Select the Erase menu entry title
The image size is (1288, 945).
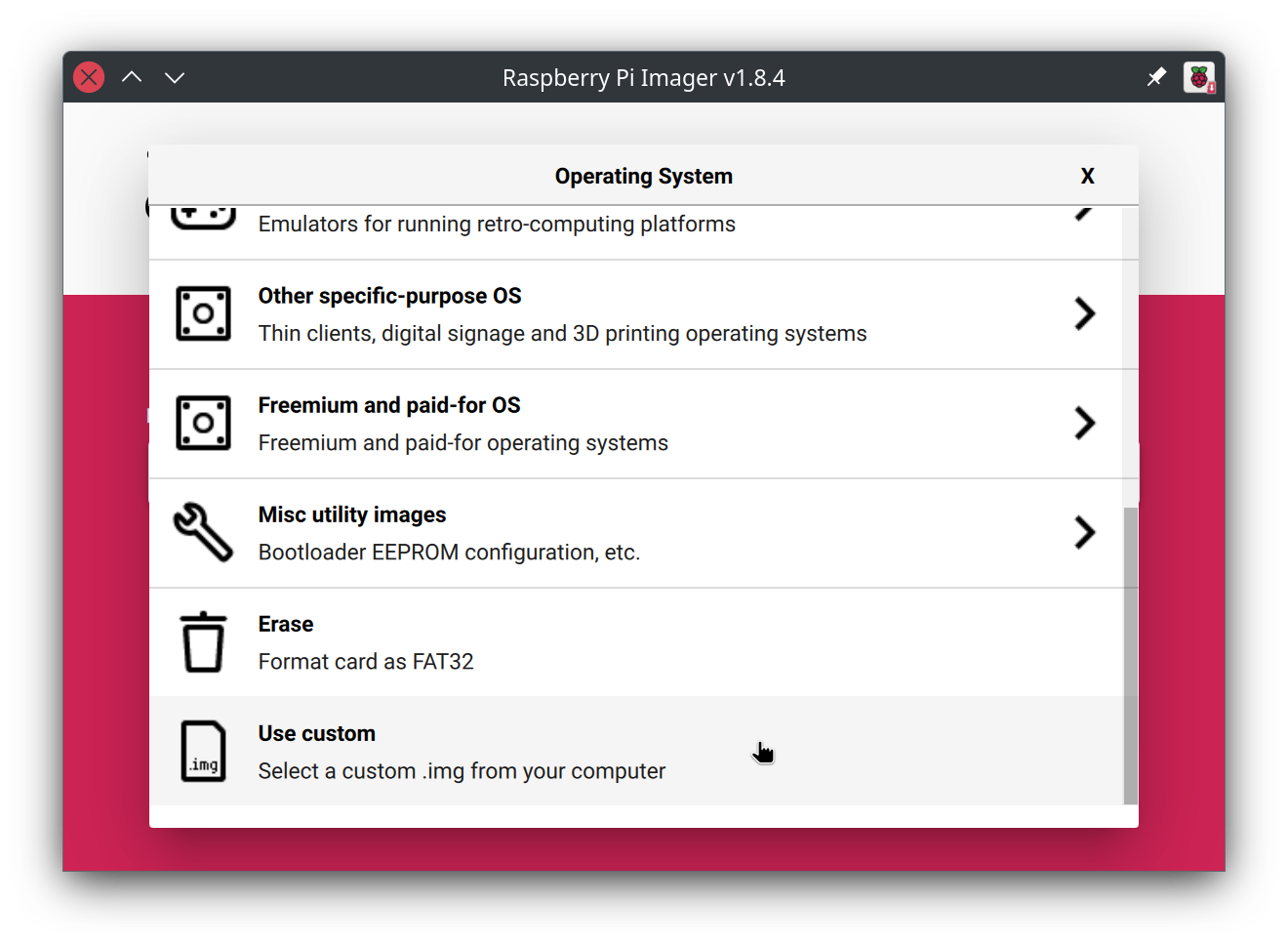(x=286, y=624)
